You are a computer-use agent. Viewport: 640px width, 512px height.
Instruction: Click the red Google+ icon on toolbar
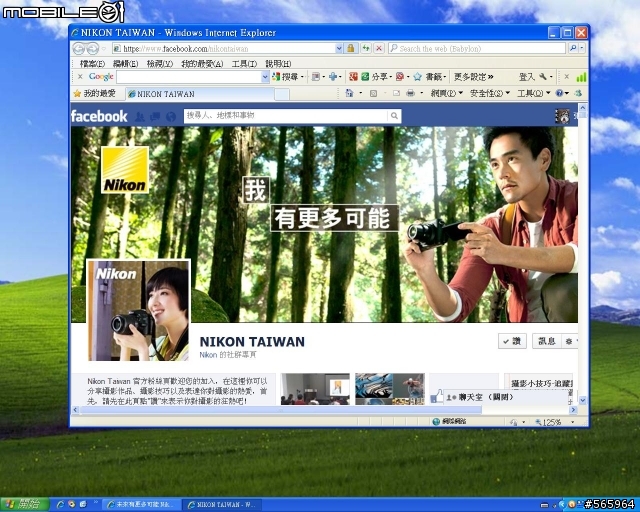[x=353, y=76]
